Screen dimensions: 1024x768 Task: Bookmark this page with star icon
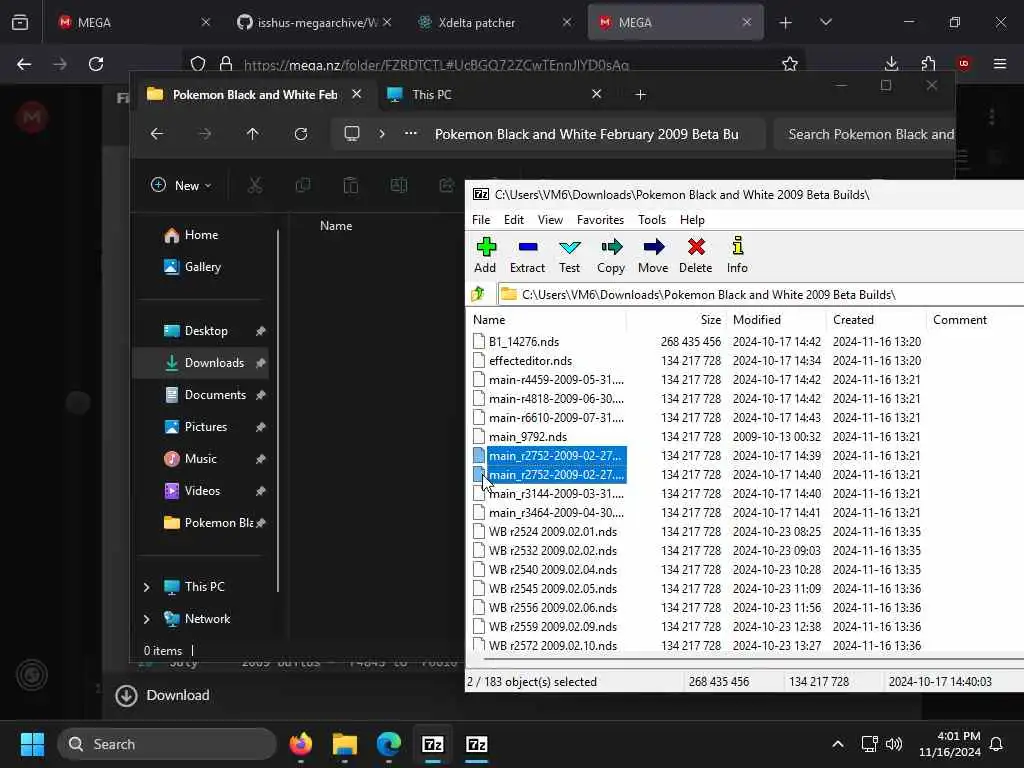(x=790, y=64)
